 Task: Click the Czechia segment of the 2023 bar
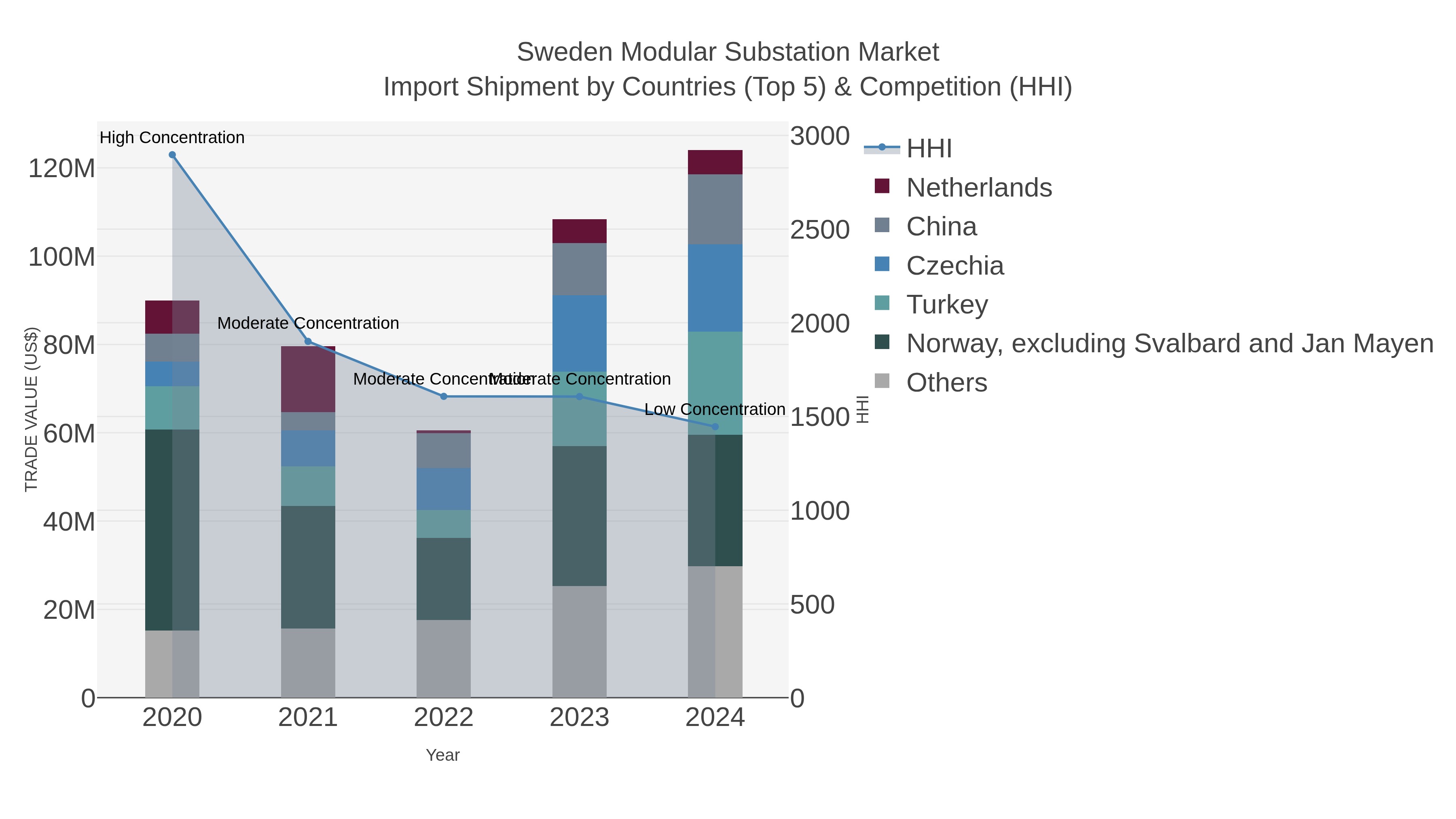click(579, 334)
